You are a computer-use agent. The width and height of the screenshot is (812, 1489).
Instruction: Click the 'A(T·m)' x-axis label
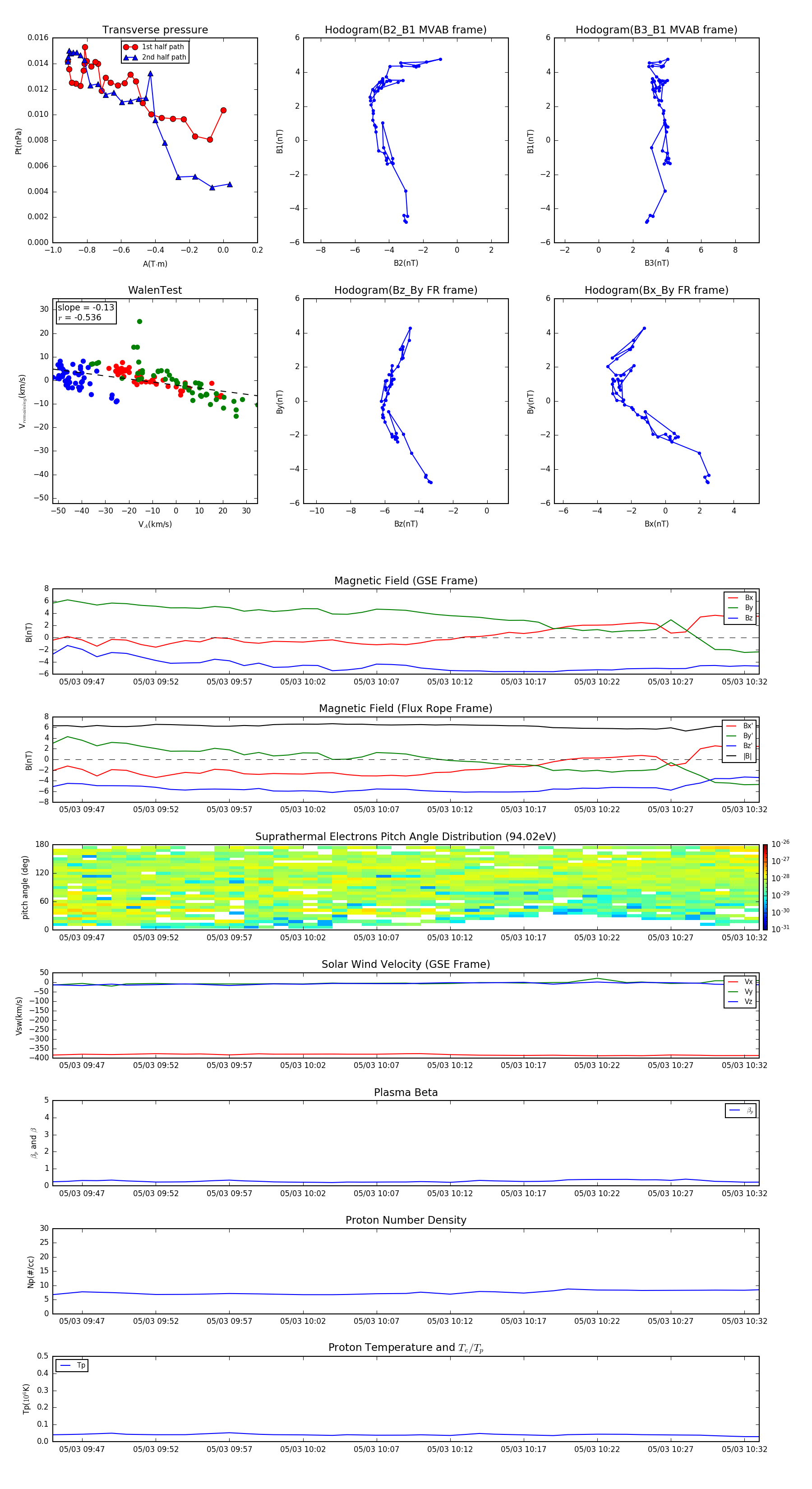pyautogui.click(x=155, y=264)
